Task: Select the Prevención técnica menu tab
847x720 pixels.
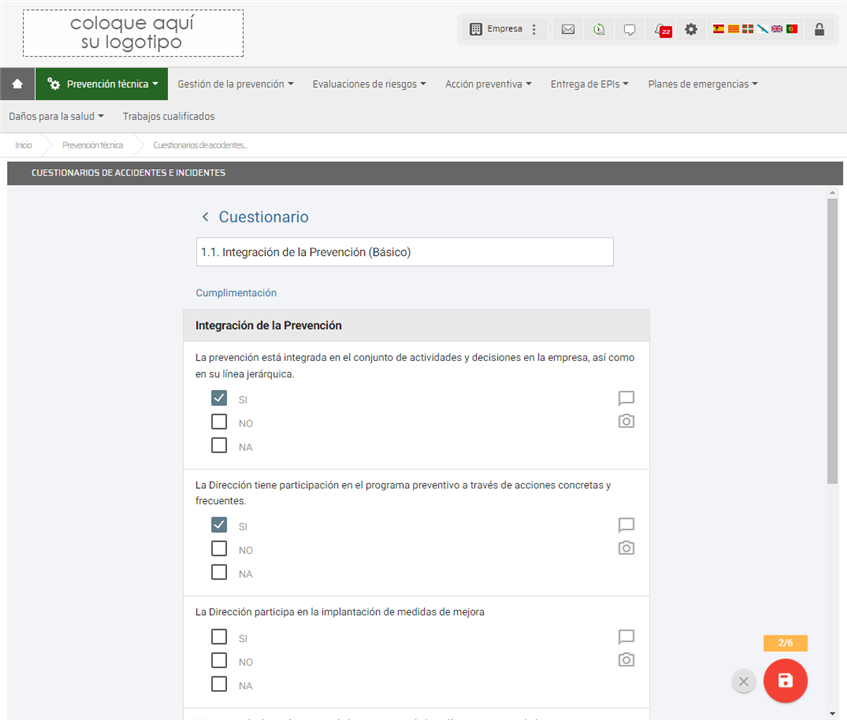Action: point(102,84)
